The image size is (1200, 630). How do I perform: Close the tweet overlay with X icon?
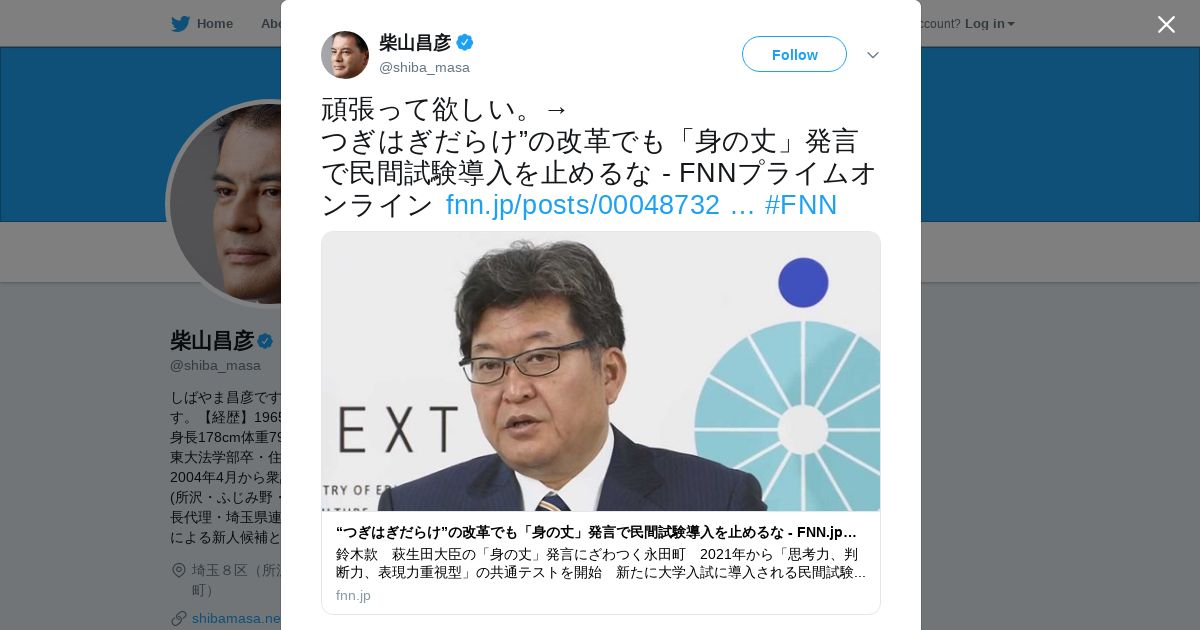(x=1166, y=24)
